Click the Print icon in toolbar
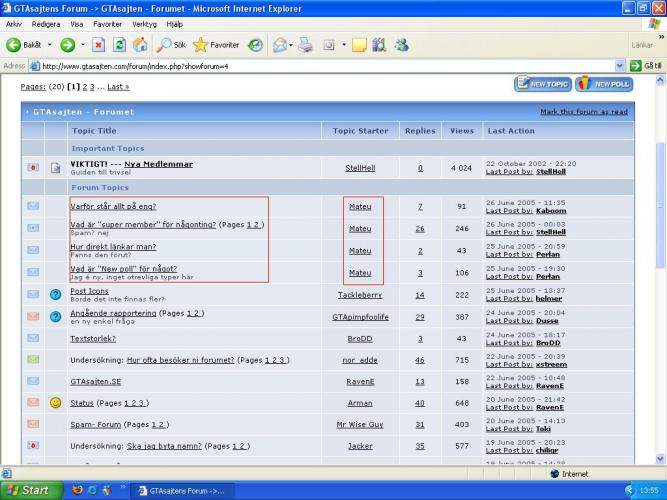 pos(304,45)
